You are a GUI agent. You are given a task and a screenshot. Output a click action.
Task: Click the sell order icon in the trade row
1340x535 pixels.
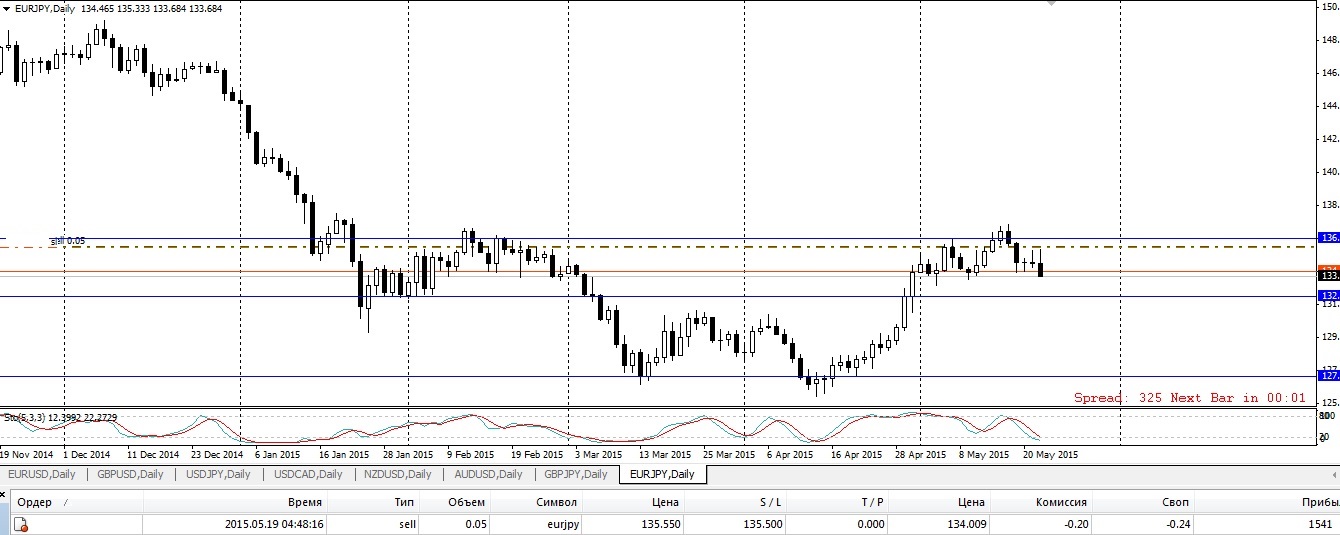(x=21, y=525)
